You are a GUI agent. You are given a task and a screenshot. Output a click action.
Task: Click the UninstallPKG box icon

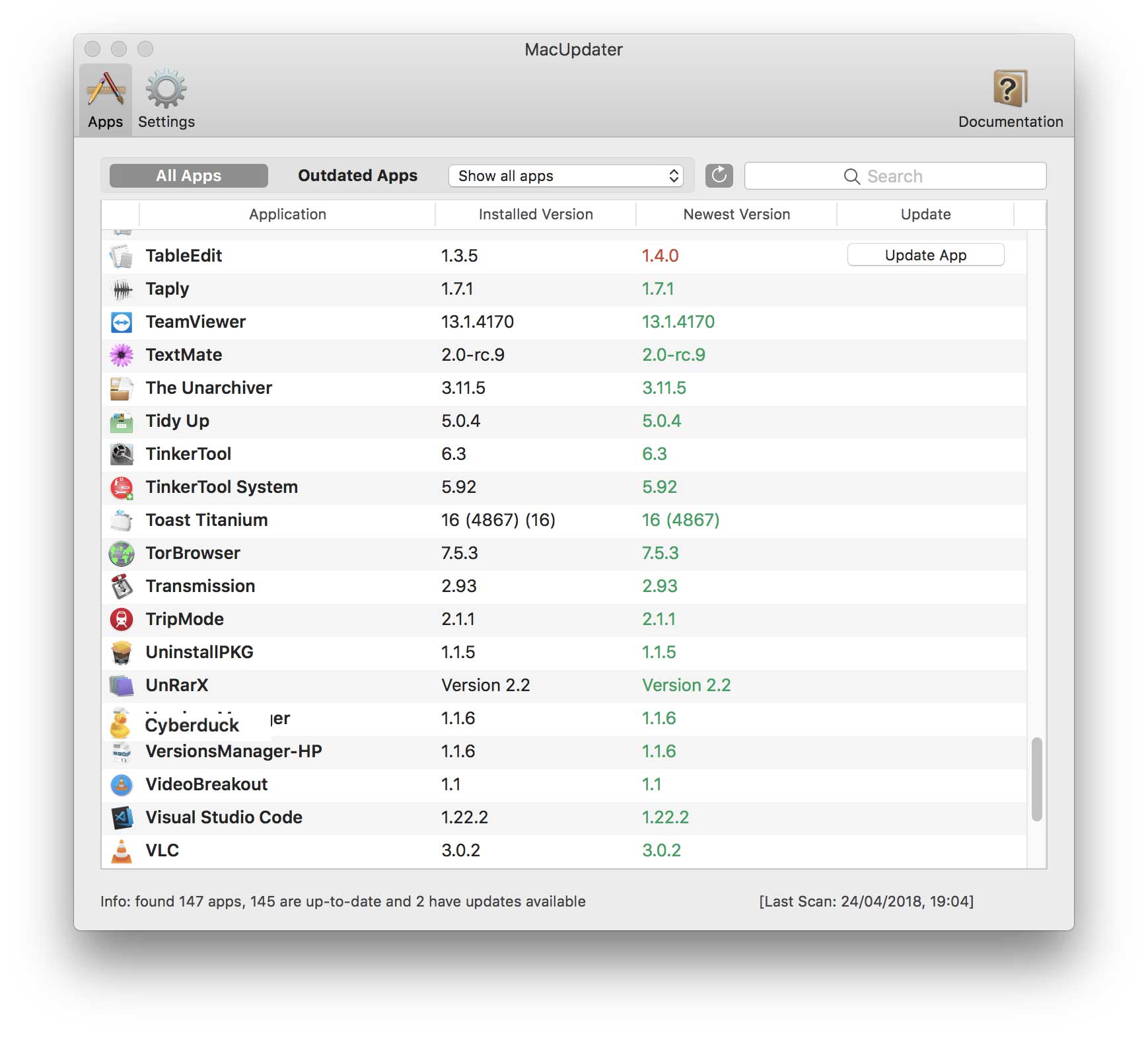122,652
